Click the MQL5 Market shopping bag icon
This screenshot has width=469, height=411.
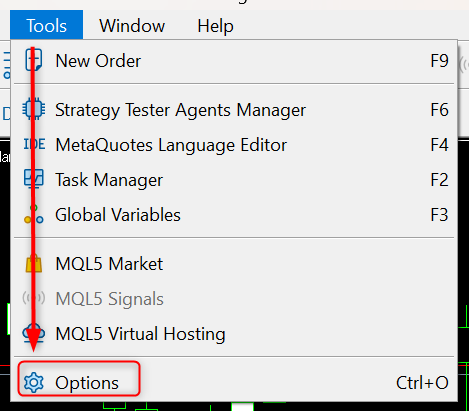(34, 263)
